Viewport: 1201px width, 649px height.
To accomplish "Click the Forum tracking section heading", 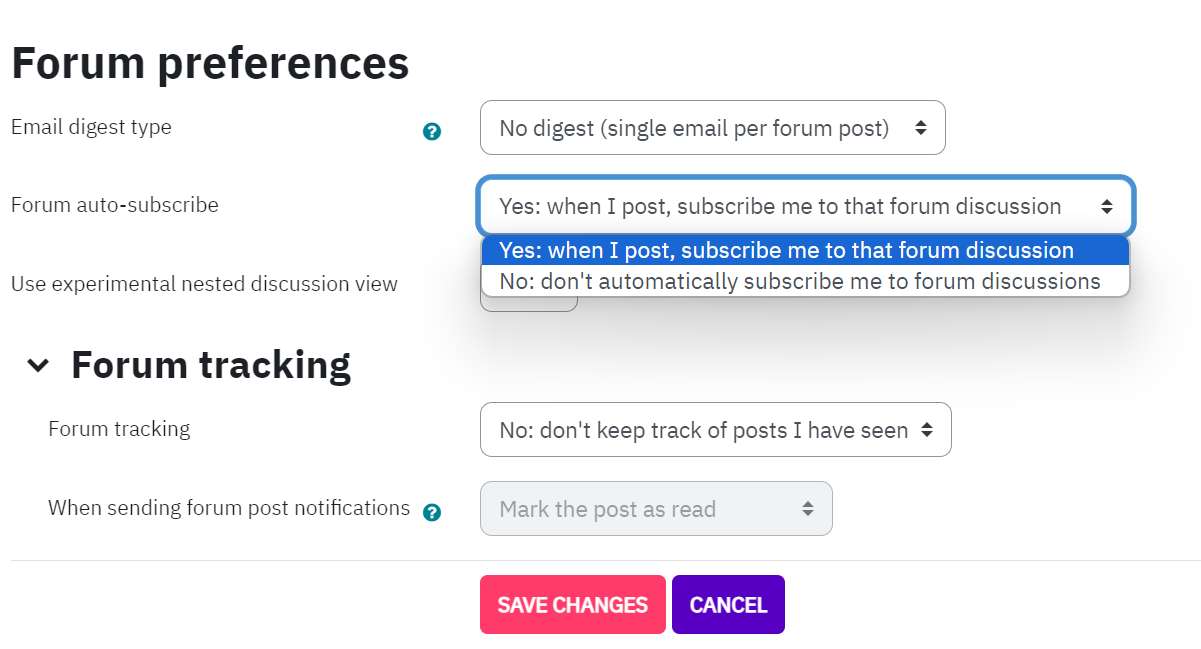I will tap(211, 365).
